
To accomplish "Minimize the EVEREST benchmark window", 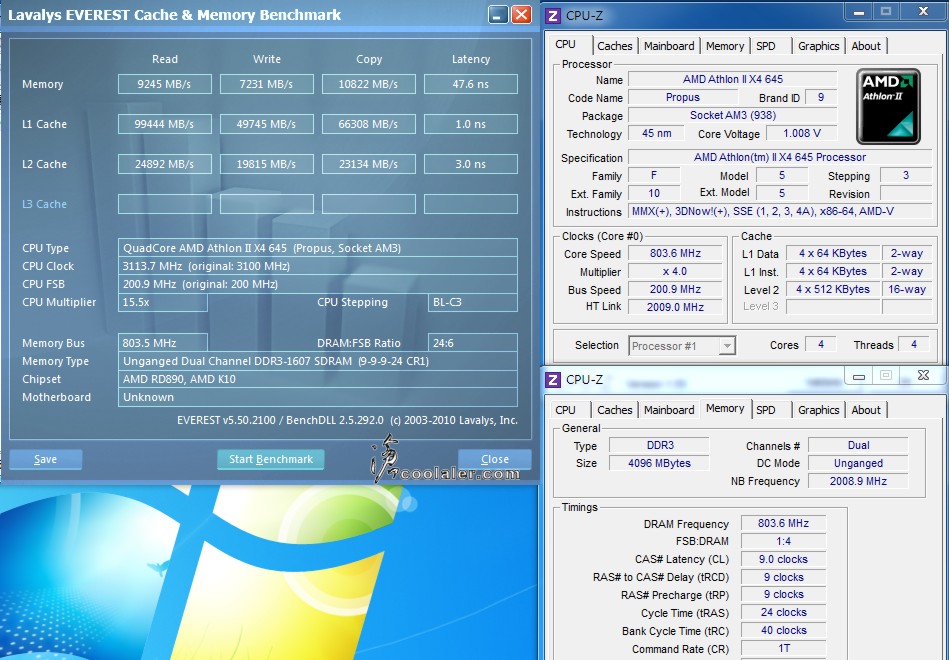I will point(497,15).
